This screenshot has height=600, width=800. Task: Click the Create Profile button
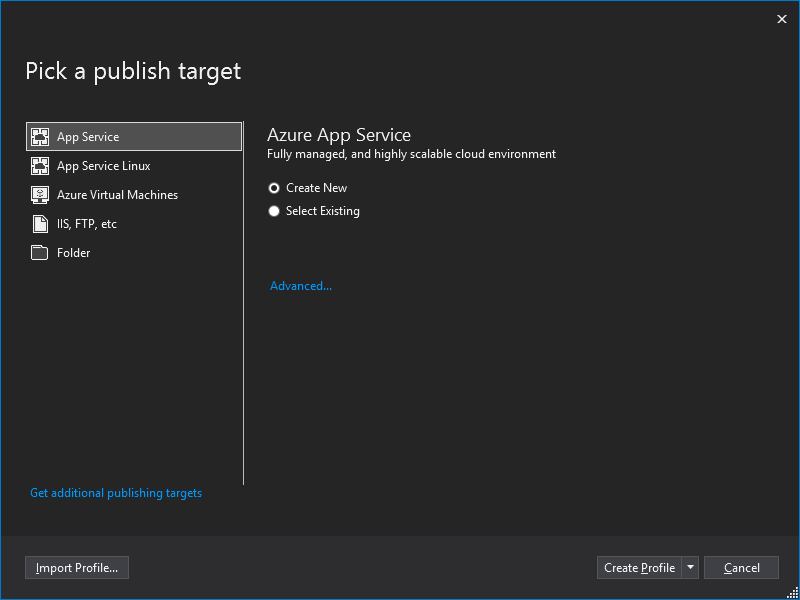pos(639,568)
